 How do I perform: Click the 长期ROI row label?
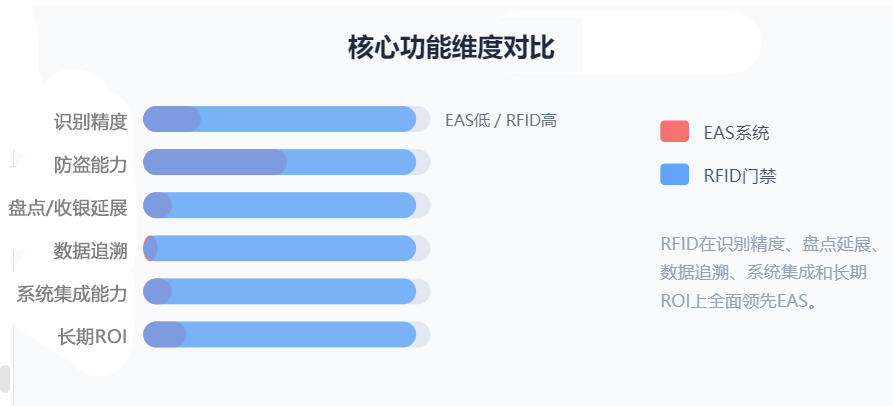[x=92, y=337]
